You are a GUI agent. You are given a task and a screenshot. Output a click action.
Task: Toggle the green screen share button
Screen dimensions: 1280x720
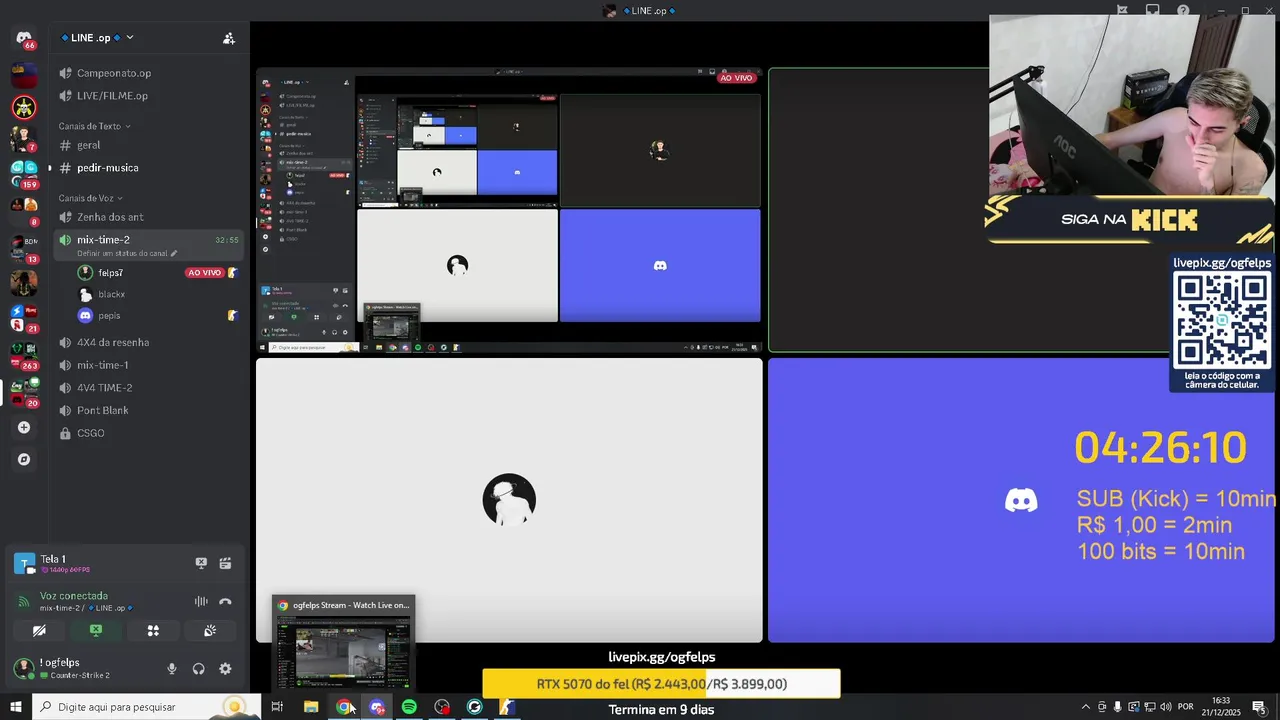[96, 631]
